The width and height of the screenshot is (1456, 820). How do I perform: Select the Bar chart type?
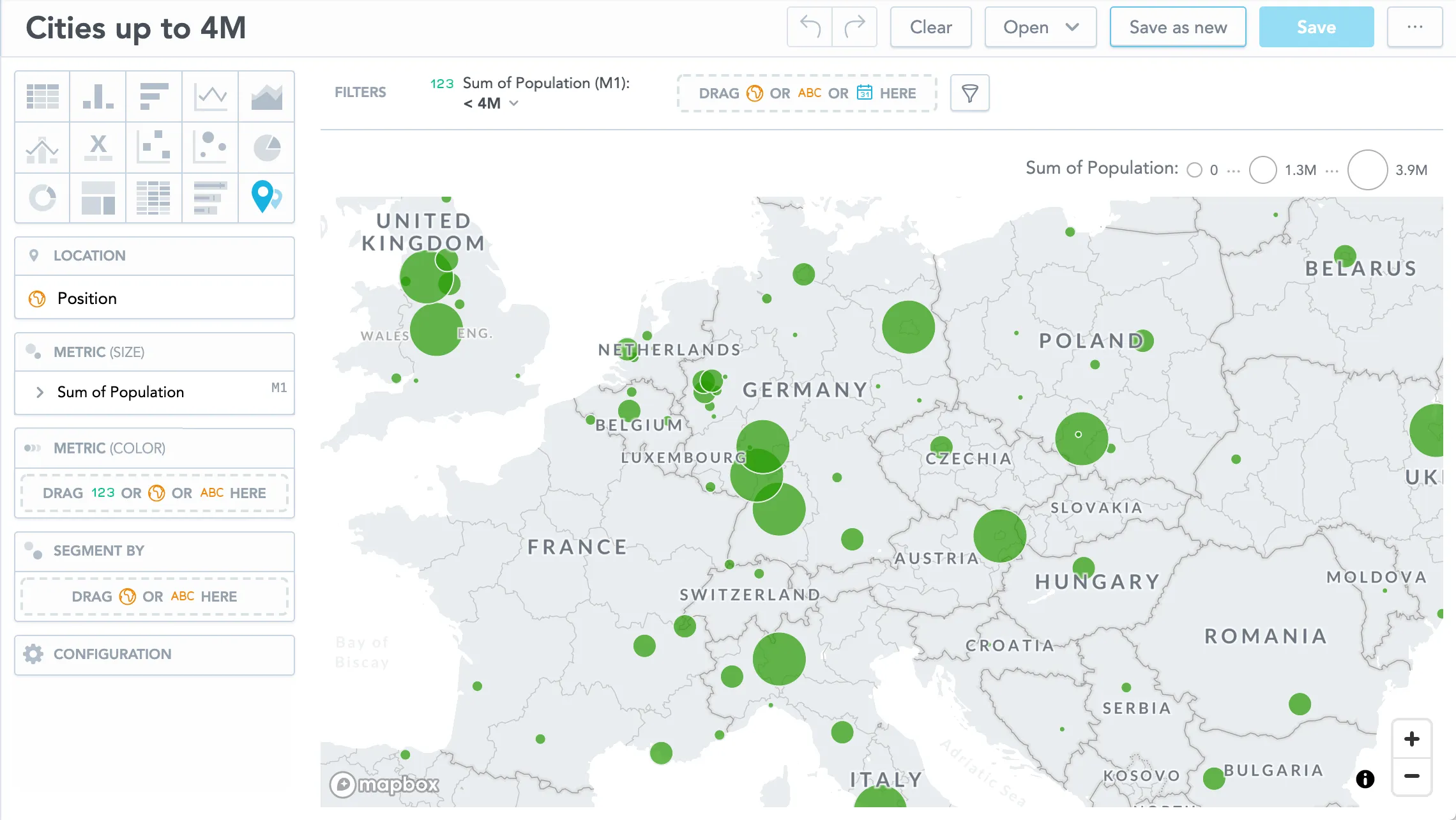click(x=153, y=96)
